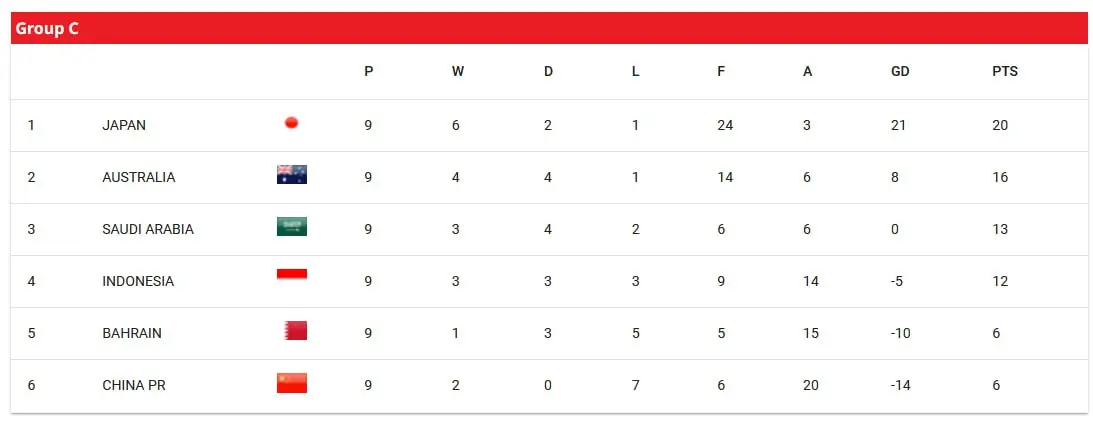This screenshot has width=1093, height=422.
Task: Click the Indonesia flag icon
Action: click(x=291, y=274)
